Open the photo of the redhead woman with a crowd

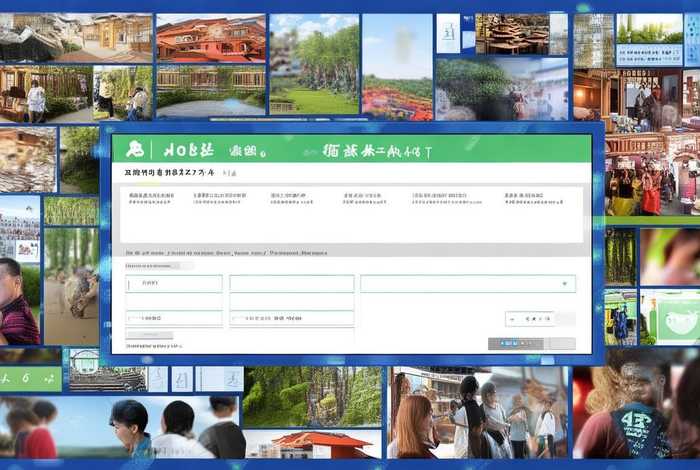point(477,412)
